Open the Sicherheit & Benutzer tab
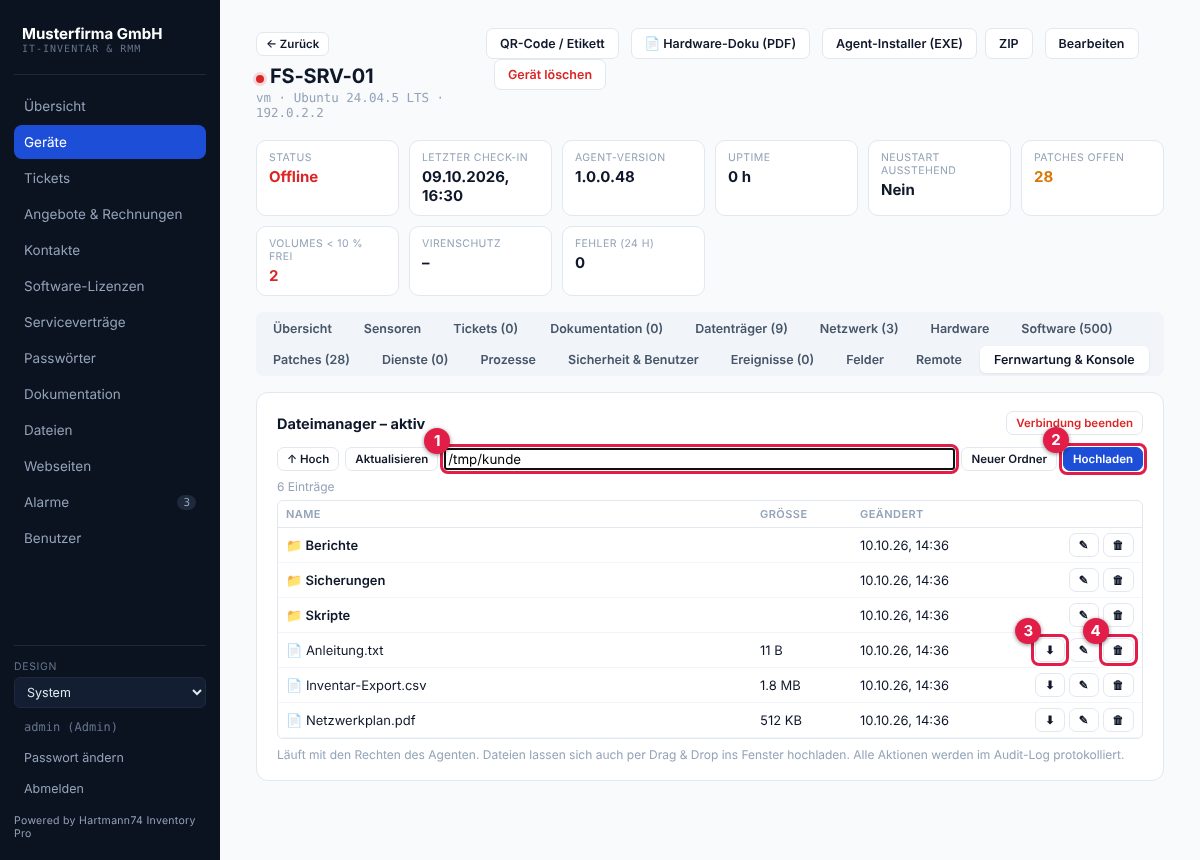The image size is (1200, 860). click(633, 359)
